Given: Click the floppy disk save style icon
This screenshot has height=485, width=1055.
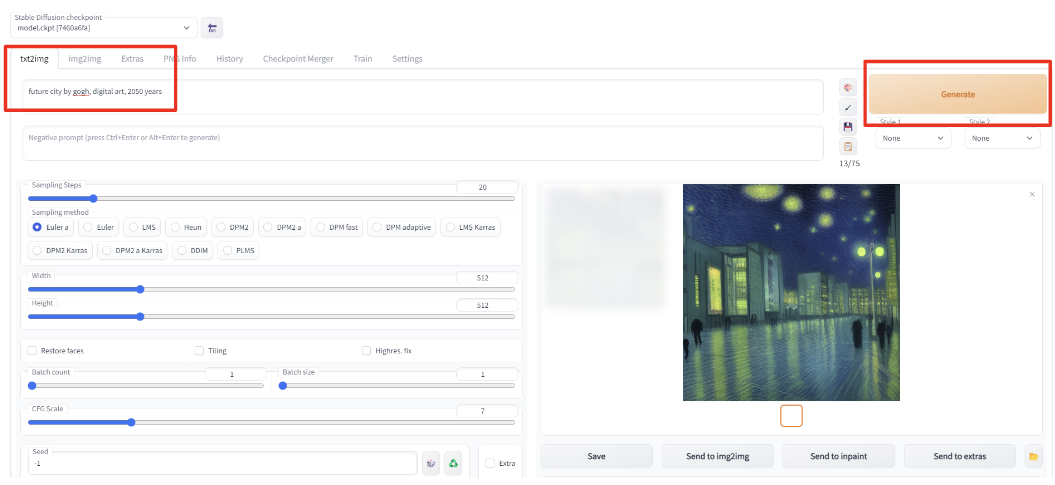Looking at the screenshot, I should pos(848,126).
